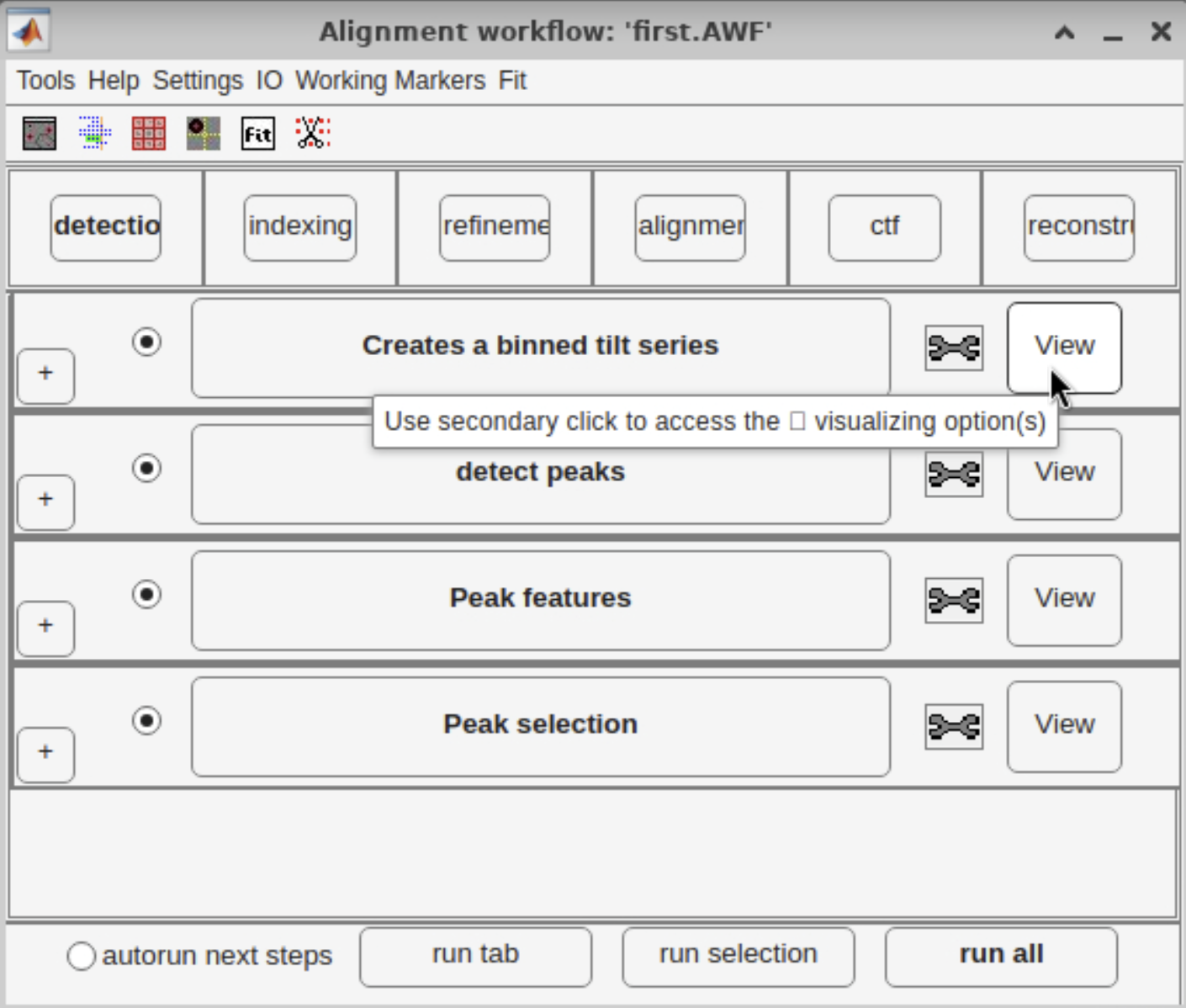The width and height of the screenshot is (1186, 1008).
Task: Toggle the radio button for detect peaks
Action: click(x=147, y=468)
